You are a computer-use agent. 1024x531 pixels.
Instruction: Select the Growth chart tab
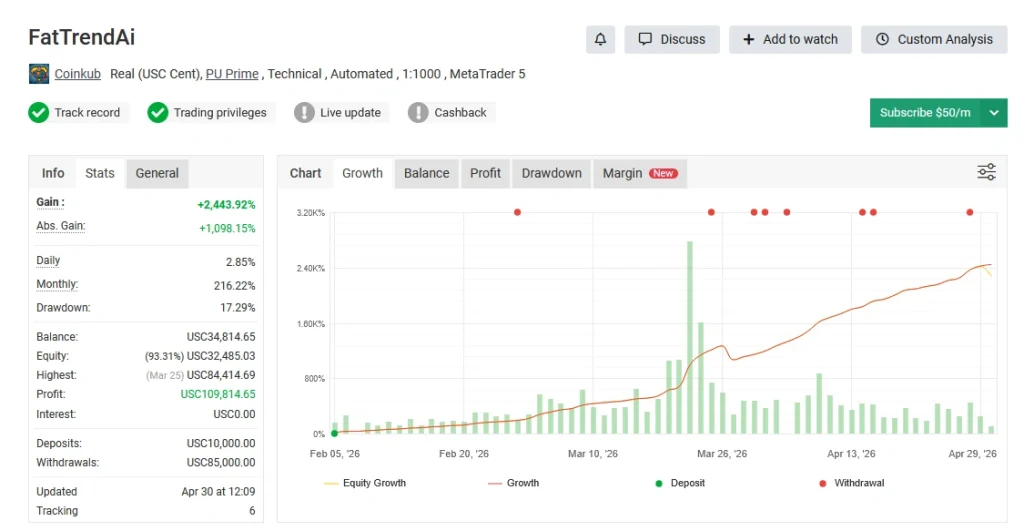point(362,173)
